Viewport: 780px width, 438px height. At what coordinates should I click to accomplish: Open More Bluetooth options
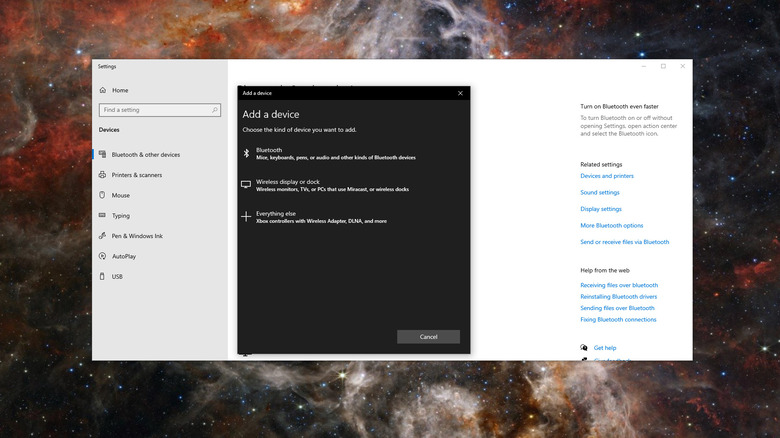pyautogui.click(x=611, y=225)
